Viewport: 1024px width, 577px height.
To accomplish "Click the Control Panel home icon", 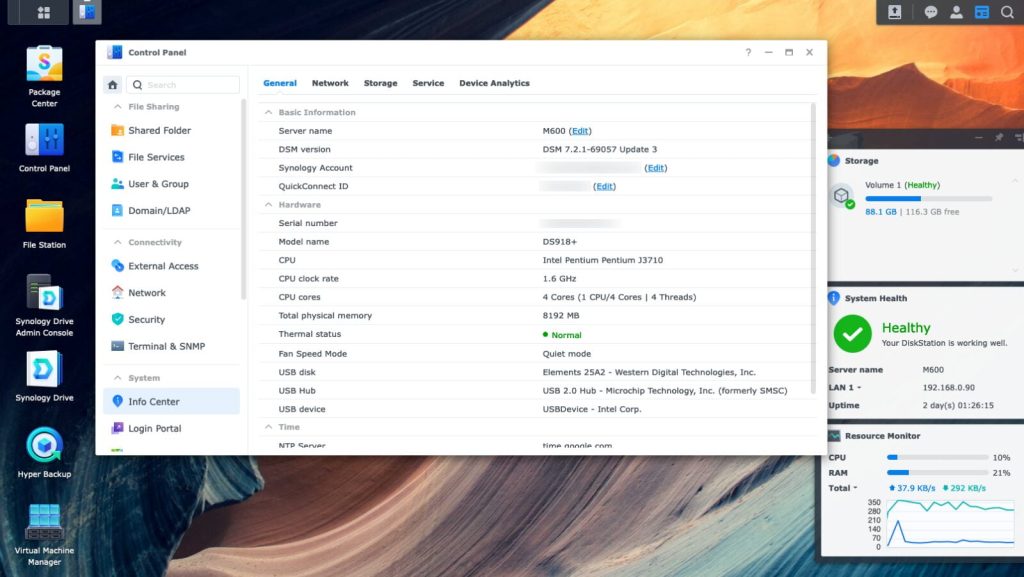I will (x=113, y=85).
